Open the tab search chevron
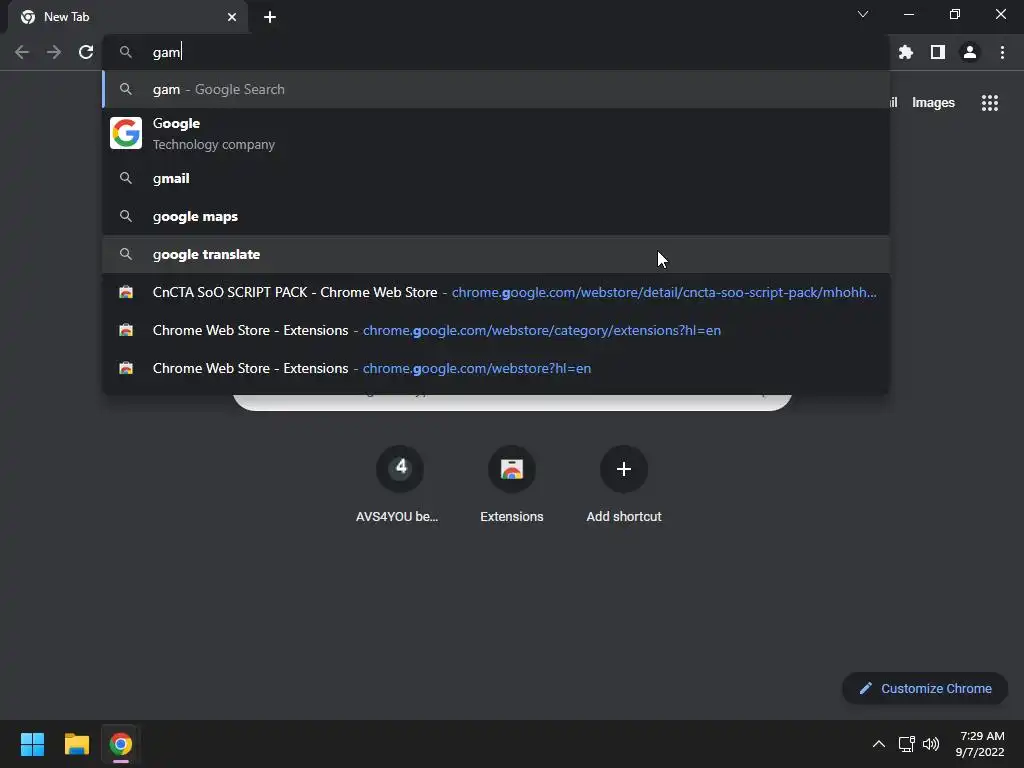 [x=863, y=14]
